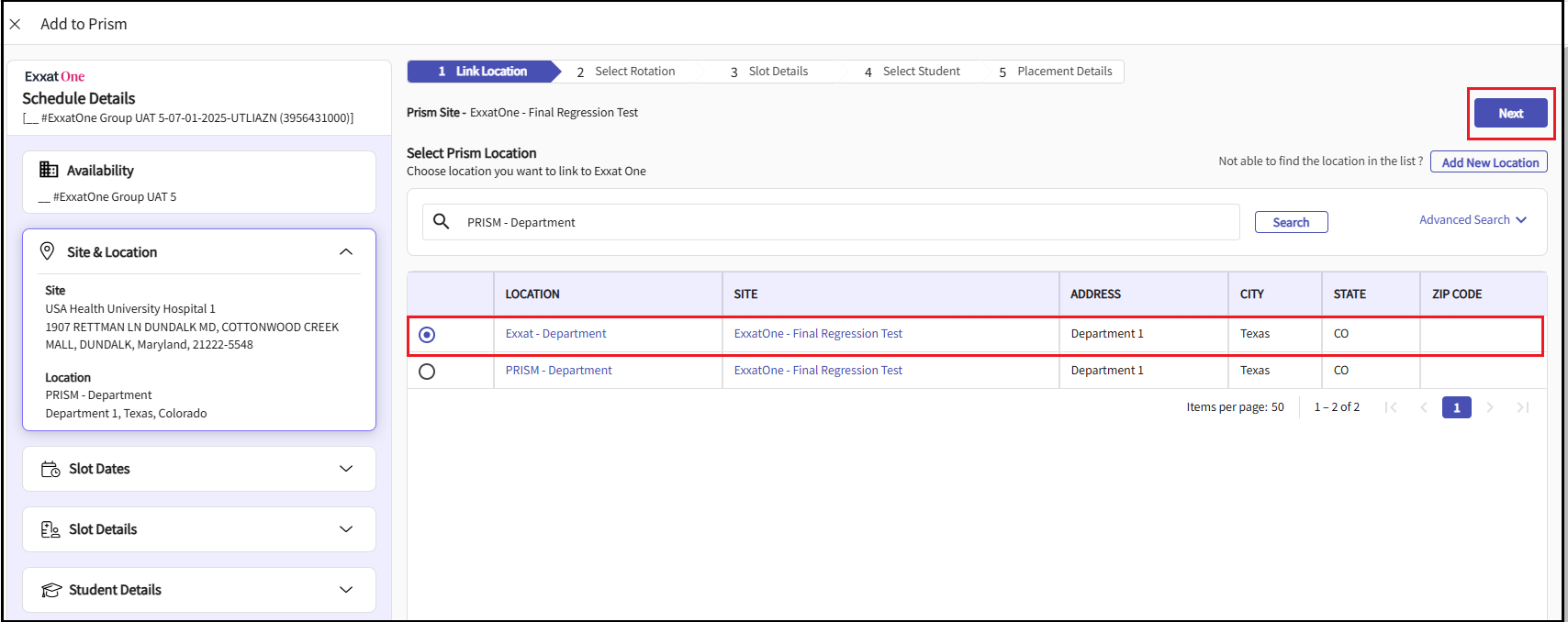The width and height of the screenshot is (1568, 622).
Task: Click the Slot Dates calendar icon
Action: pyautogui.click(x=50, y=469)
